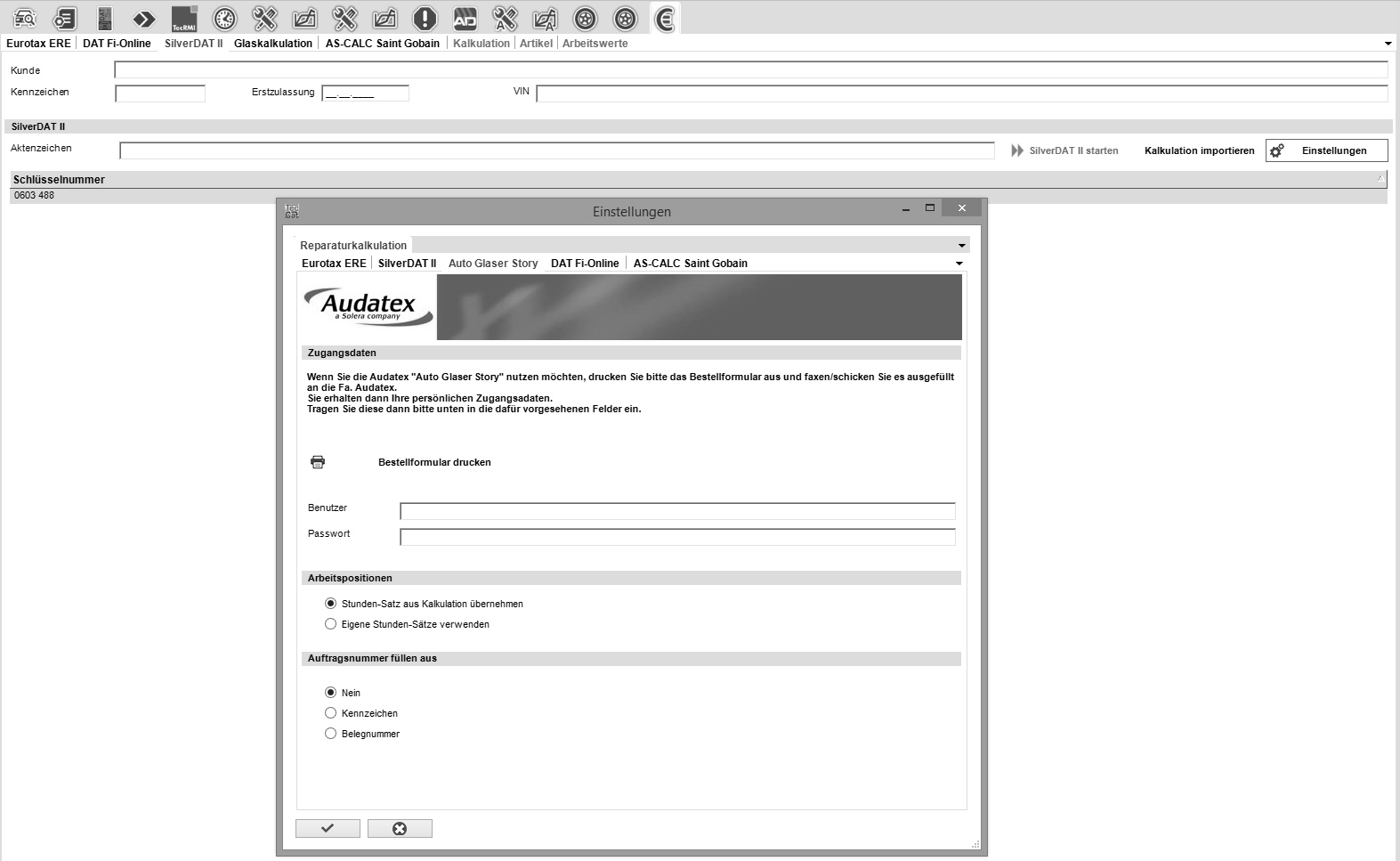Select Eigene Stunden-Sätze verwenden option

click(x=407, y=624)
